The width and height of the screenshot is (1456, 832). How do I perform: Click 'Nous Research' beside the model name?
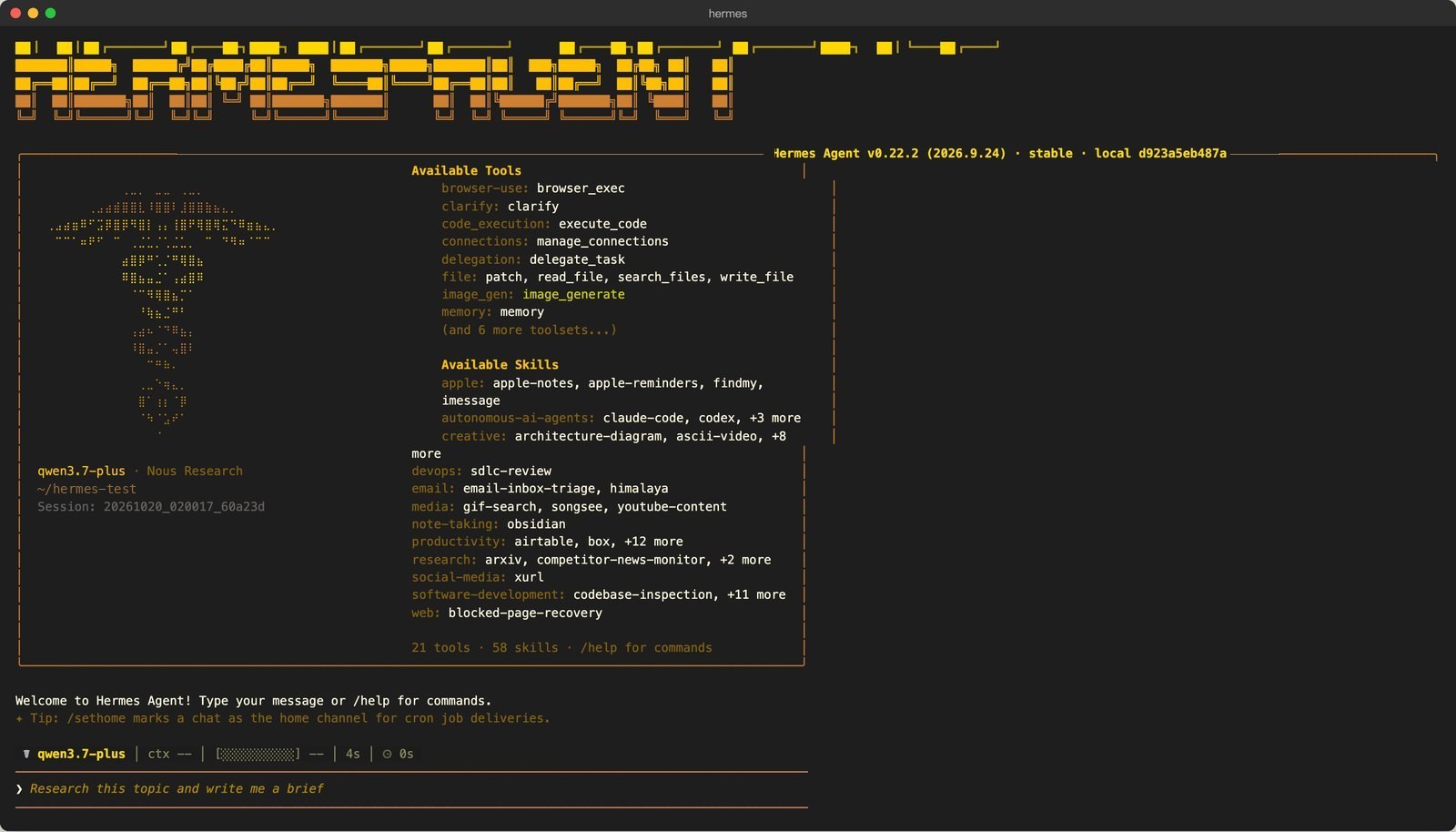[195, 471]
